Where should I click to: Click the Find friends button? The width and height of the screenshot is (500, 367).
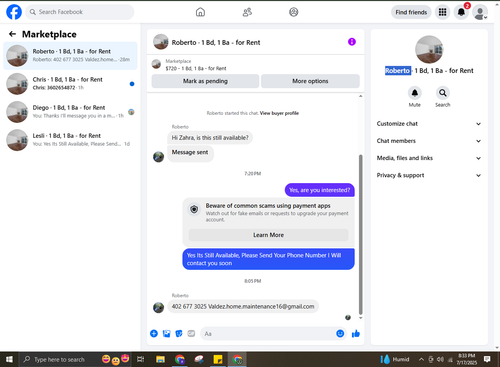click(411, 12)
